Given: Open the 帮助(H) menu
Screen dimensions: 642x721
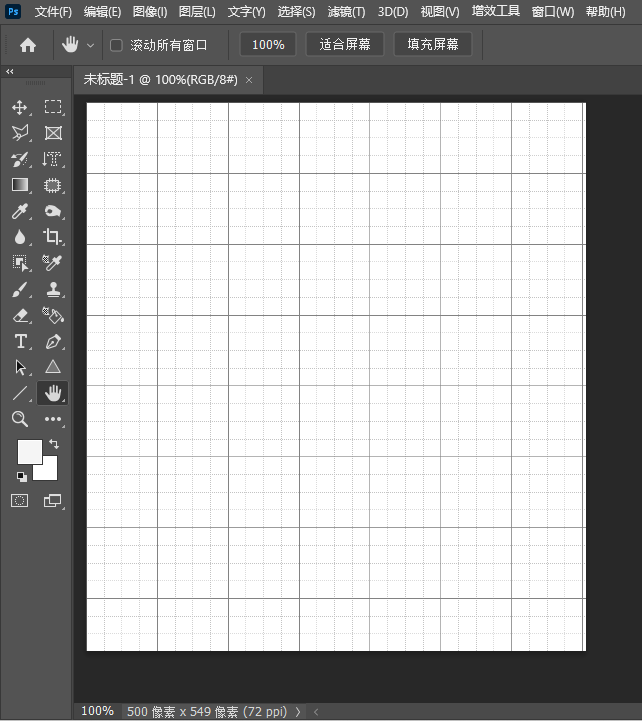Looking at the screenshot, I should point(606,11).
